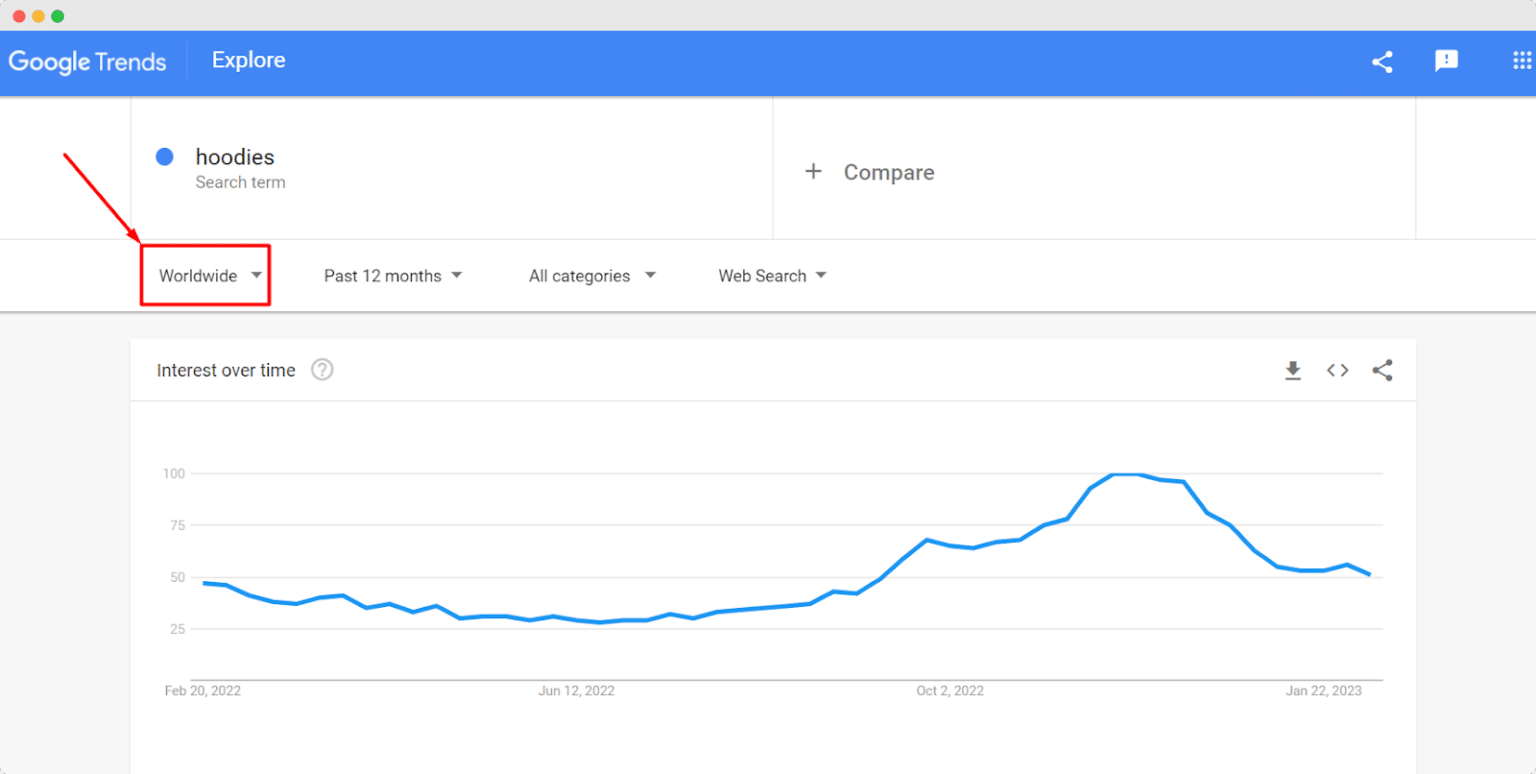The height and width of the screenshot is (774, 1536).
Task: Open the share options for this trend report
Action: (1382, 62)
